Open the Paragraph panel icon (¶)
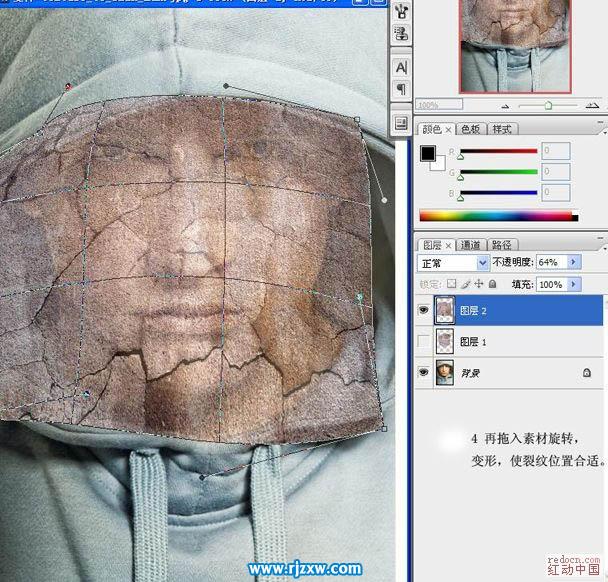 point(401,89)
